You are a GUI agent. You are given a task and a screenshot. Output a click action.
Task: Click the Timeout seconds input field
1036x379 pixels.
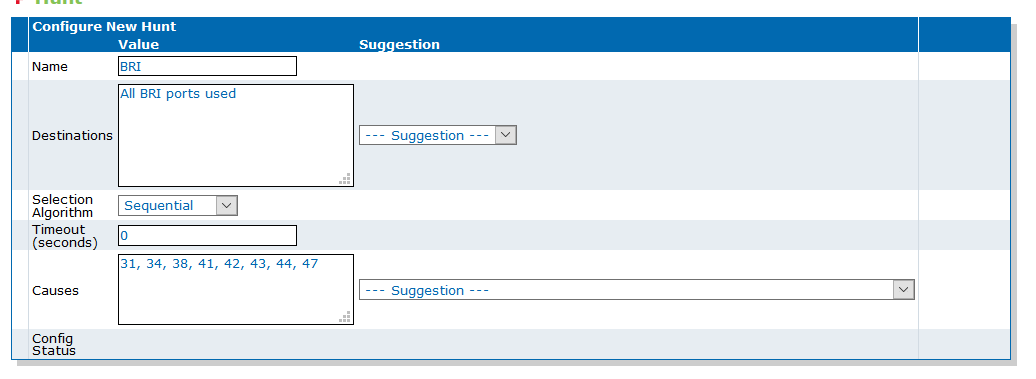(x=207, y=236)
